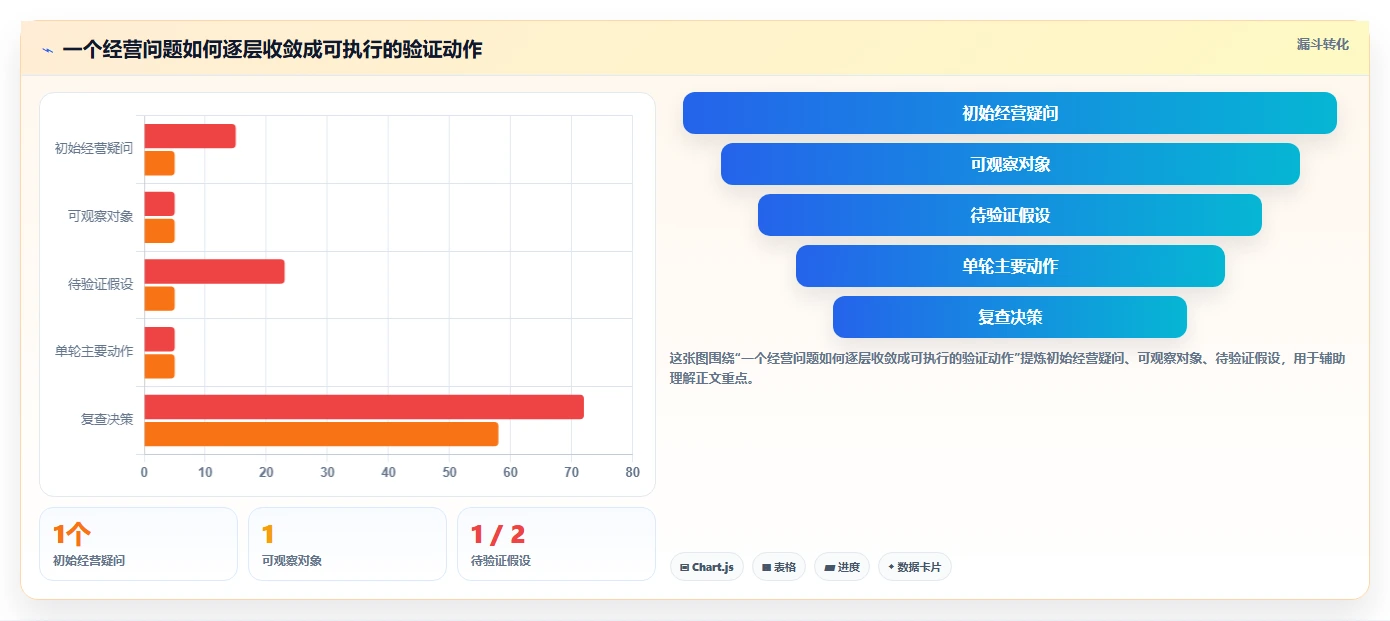Image resolution: width=1390 pixels, height=621 pixels.
Task: Click the 单轮主要动作 chart axis label
Action: [x=94, y=351]
